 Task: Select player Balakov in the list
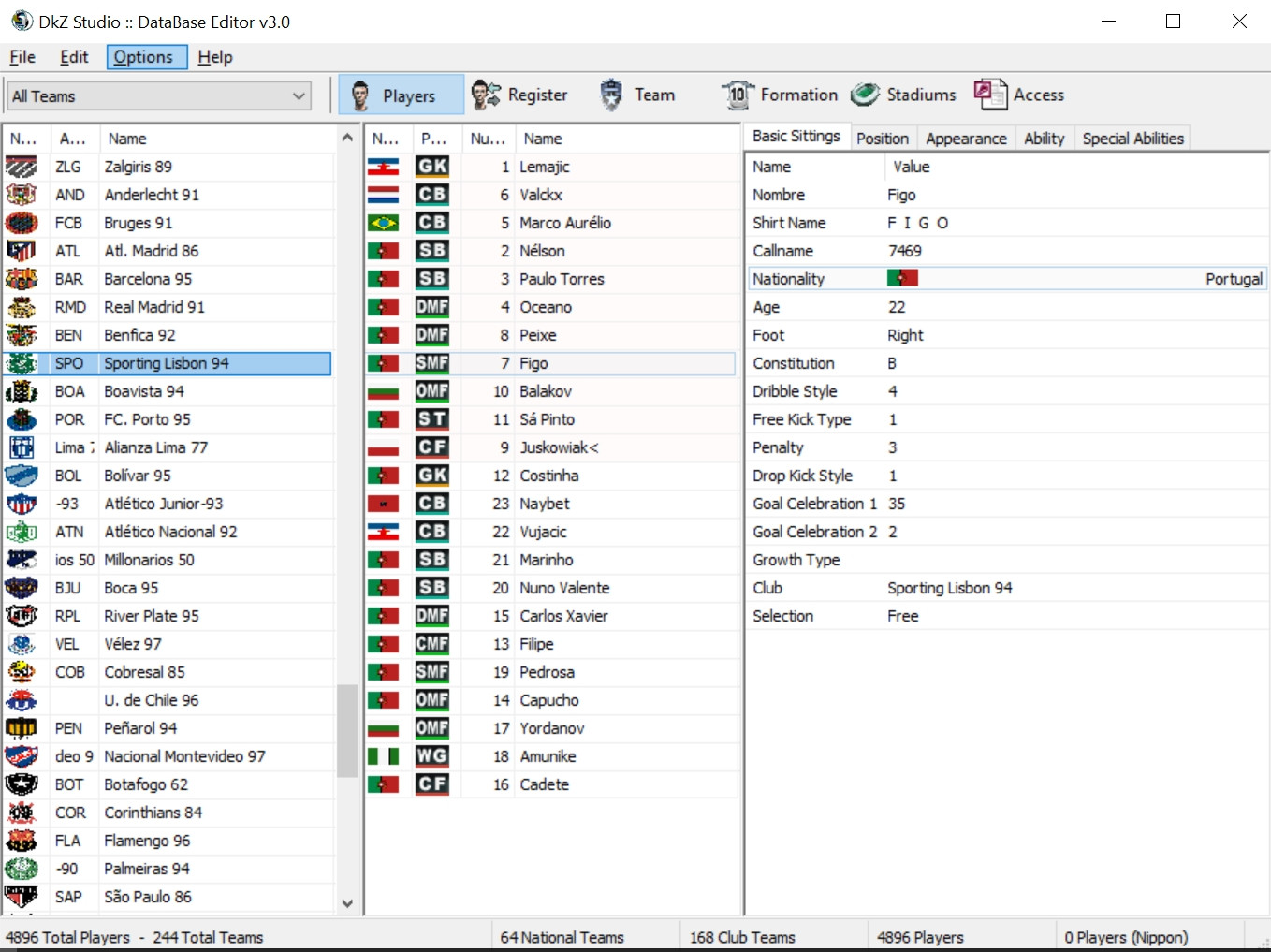click(x=550, y=391)
